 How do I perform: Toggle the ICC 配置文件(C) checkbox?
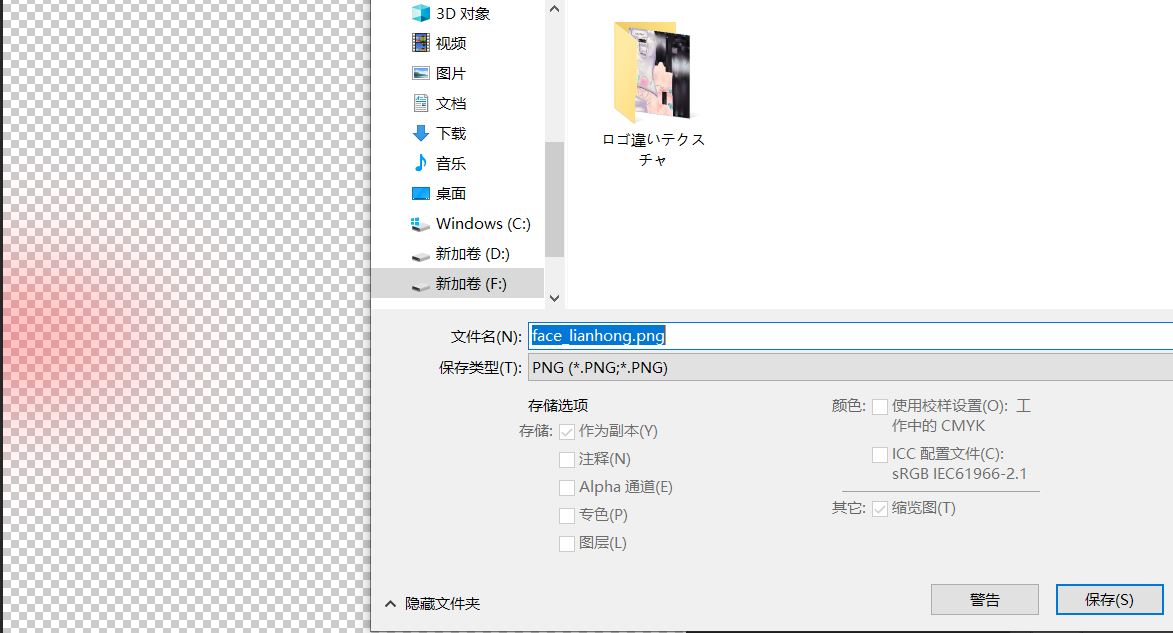point(880,454)
